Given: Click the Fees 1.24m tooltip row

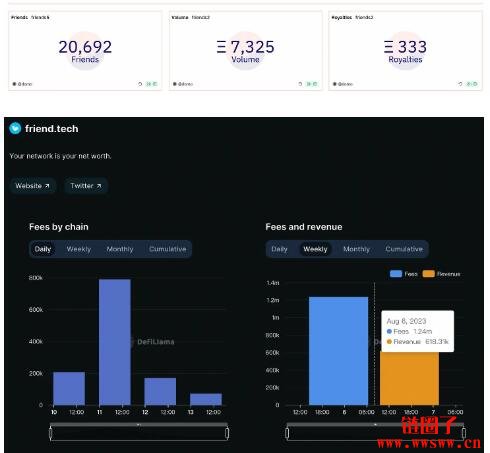Looking at the screenshot, I should [x=409, y=331].
